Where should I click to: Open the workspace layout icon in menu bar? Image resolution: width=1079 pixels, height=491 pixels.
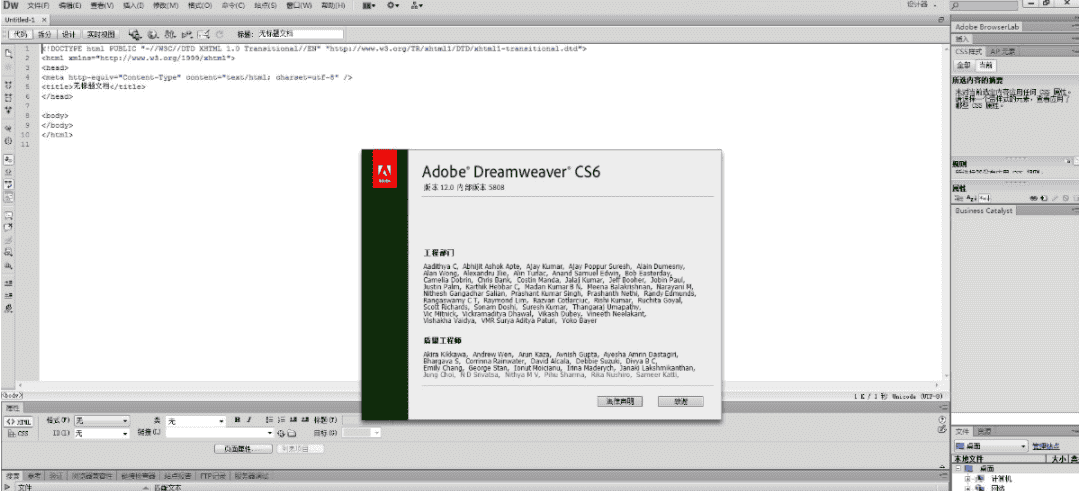point(368,5)
